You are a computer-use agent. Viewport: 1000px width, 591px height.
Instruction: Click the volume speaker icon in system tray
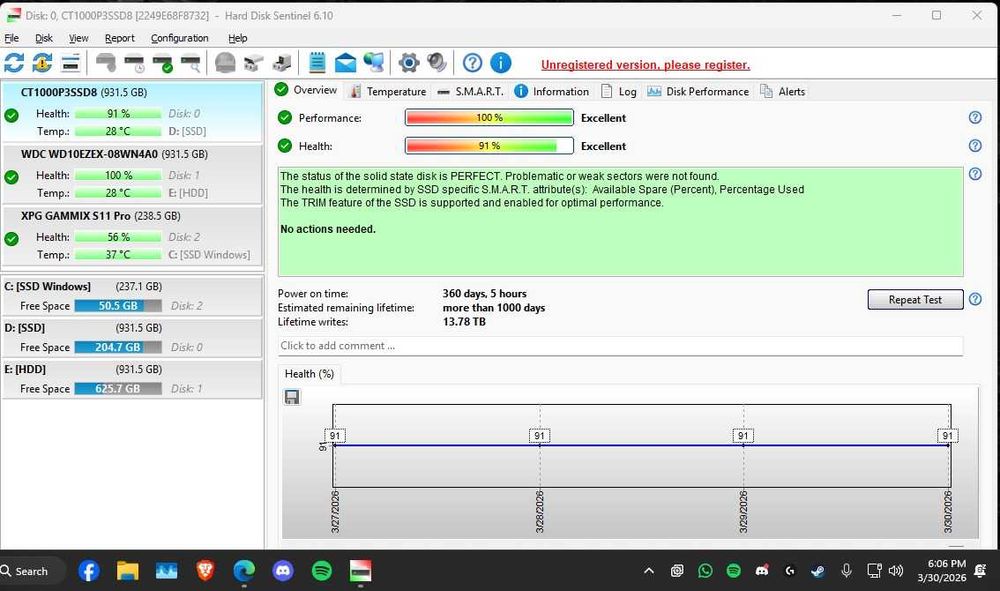[895, 571]
